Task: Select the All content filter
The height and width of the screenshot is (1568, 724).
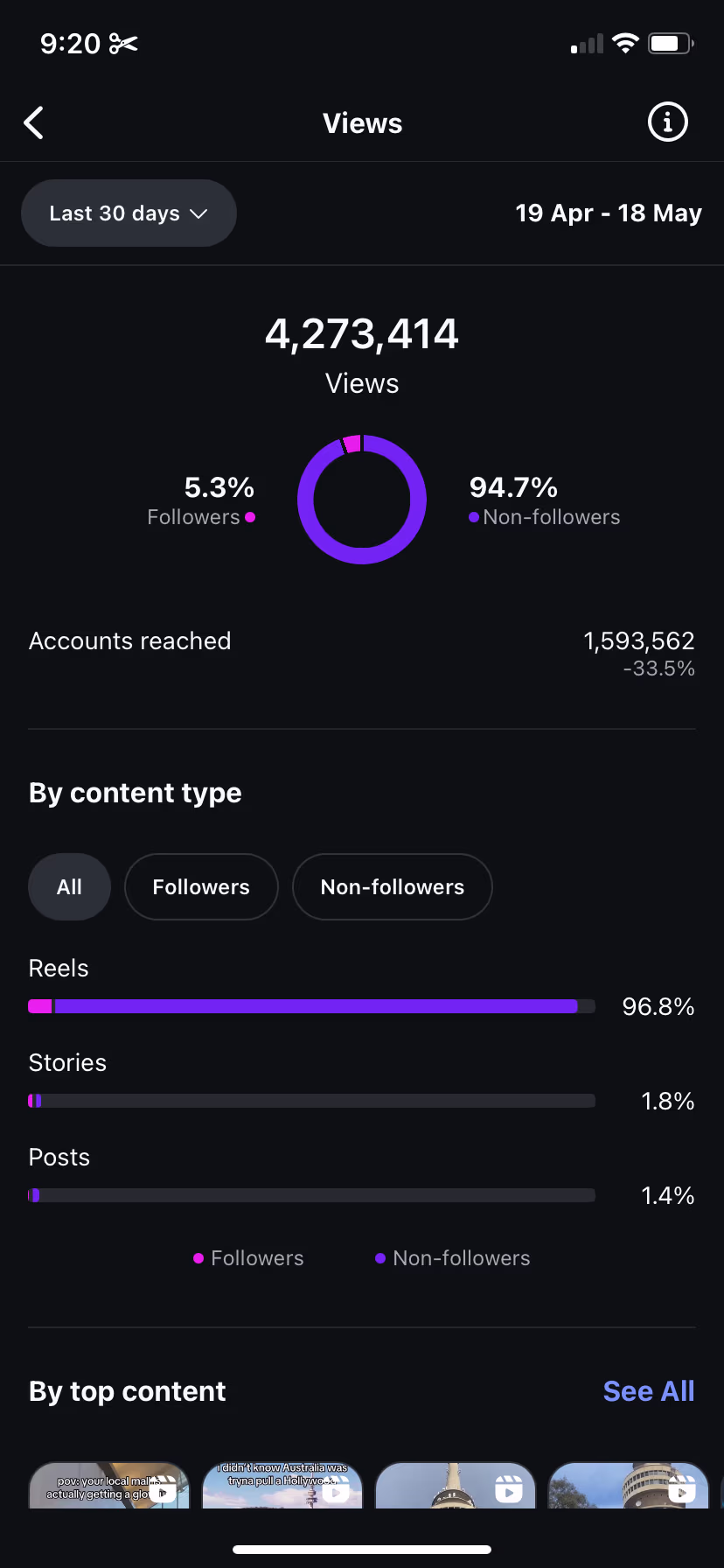Action: pos(69,887)
